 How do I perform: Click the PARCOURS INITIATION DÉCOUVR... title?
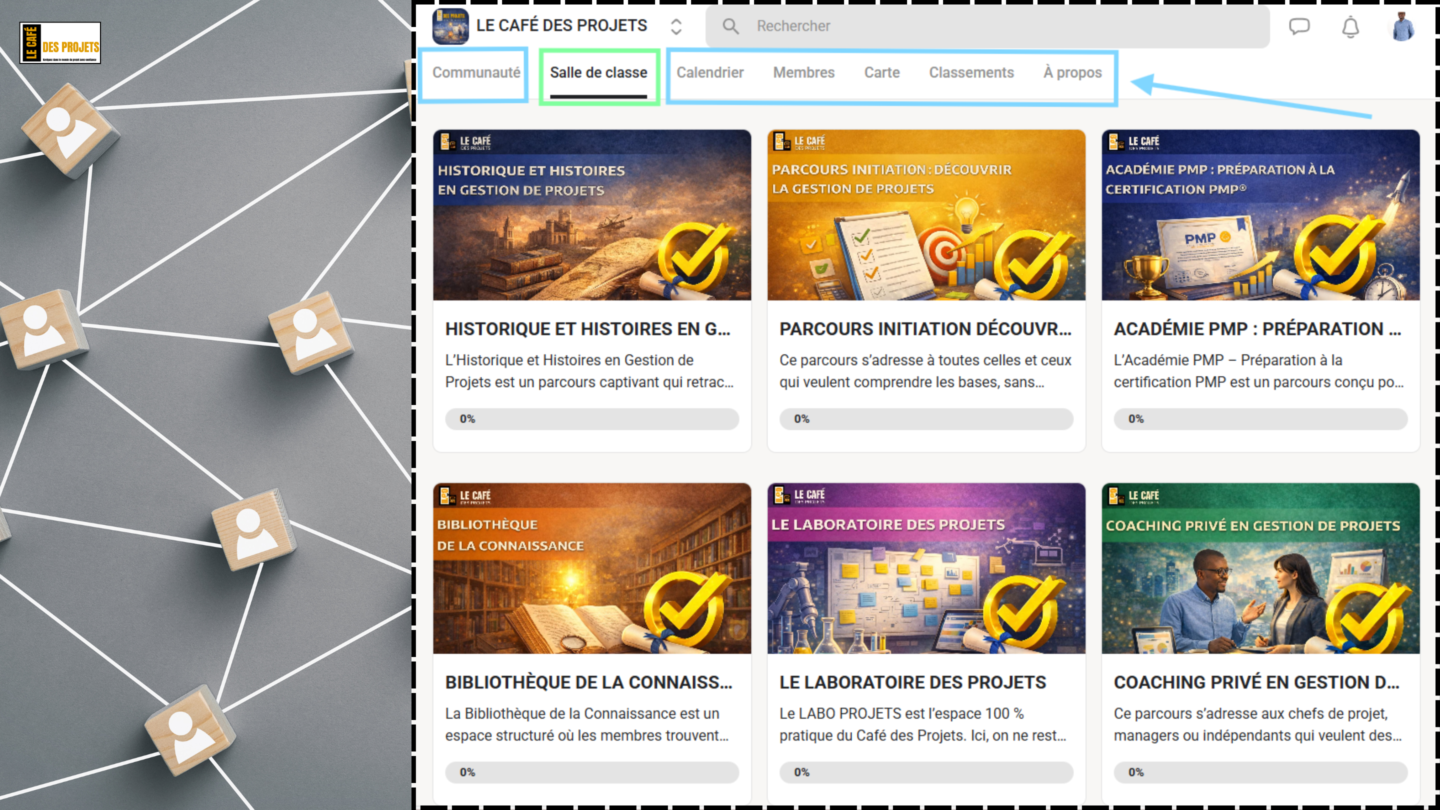click(925, 329)
